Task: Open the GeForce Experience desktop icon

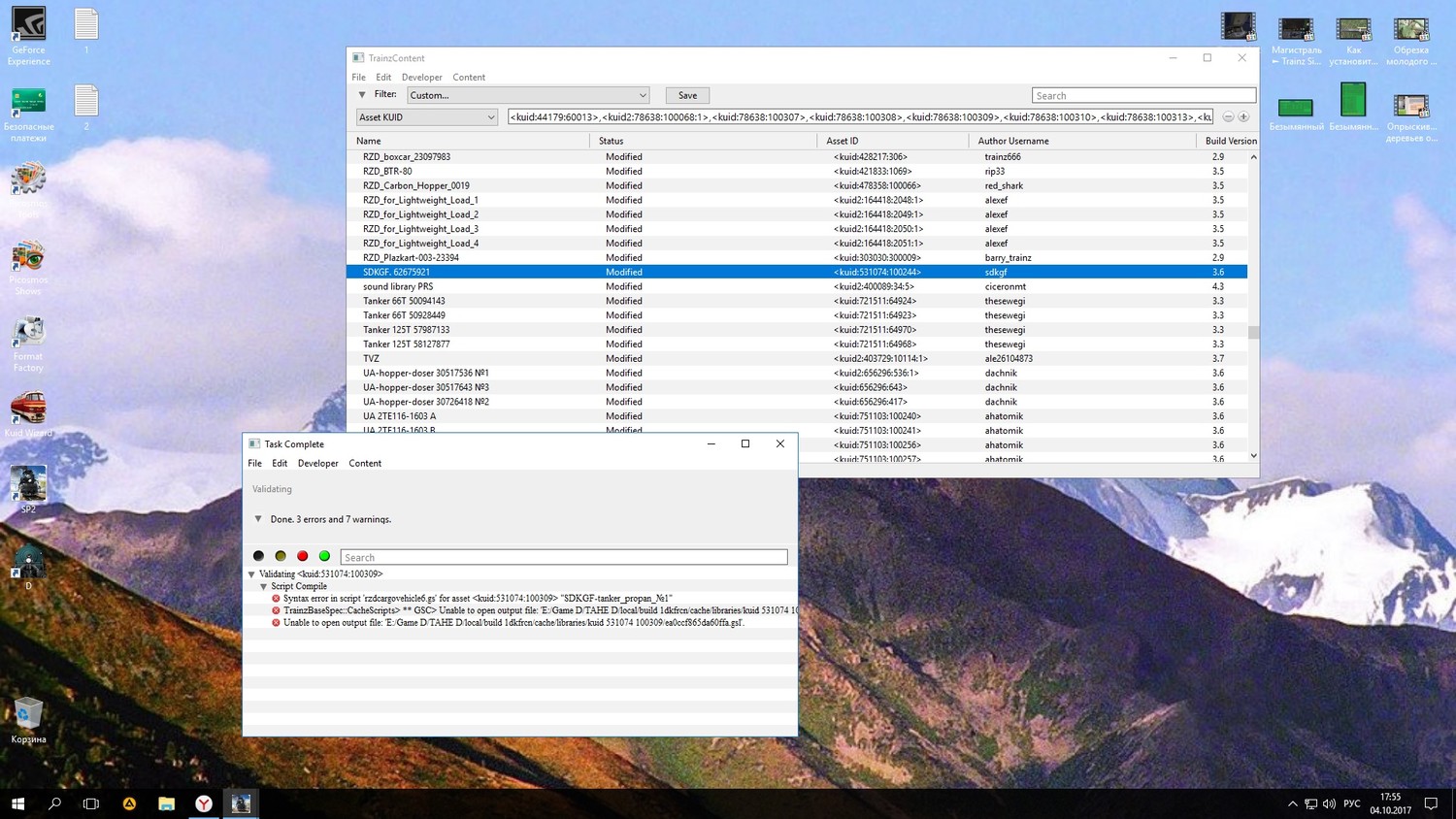Action: pyautogui.click(x=28, y=37)
